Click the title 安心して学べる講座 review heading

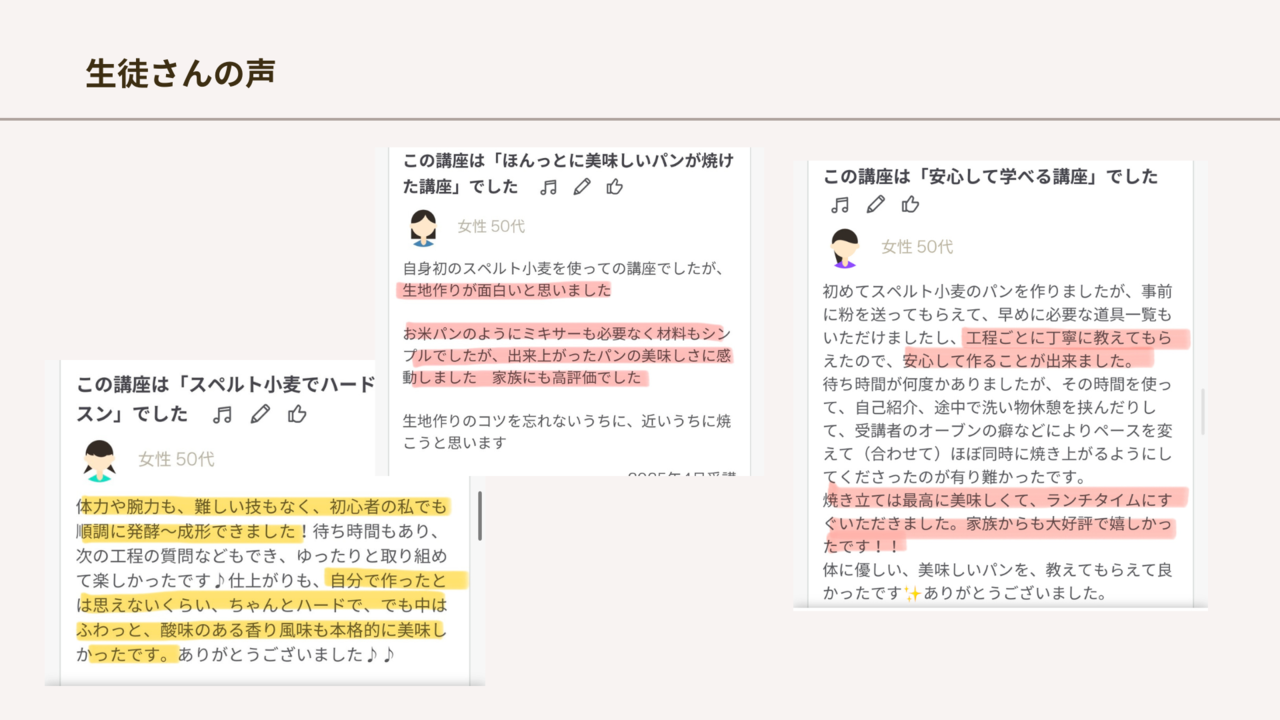(990, 177)
